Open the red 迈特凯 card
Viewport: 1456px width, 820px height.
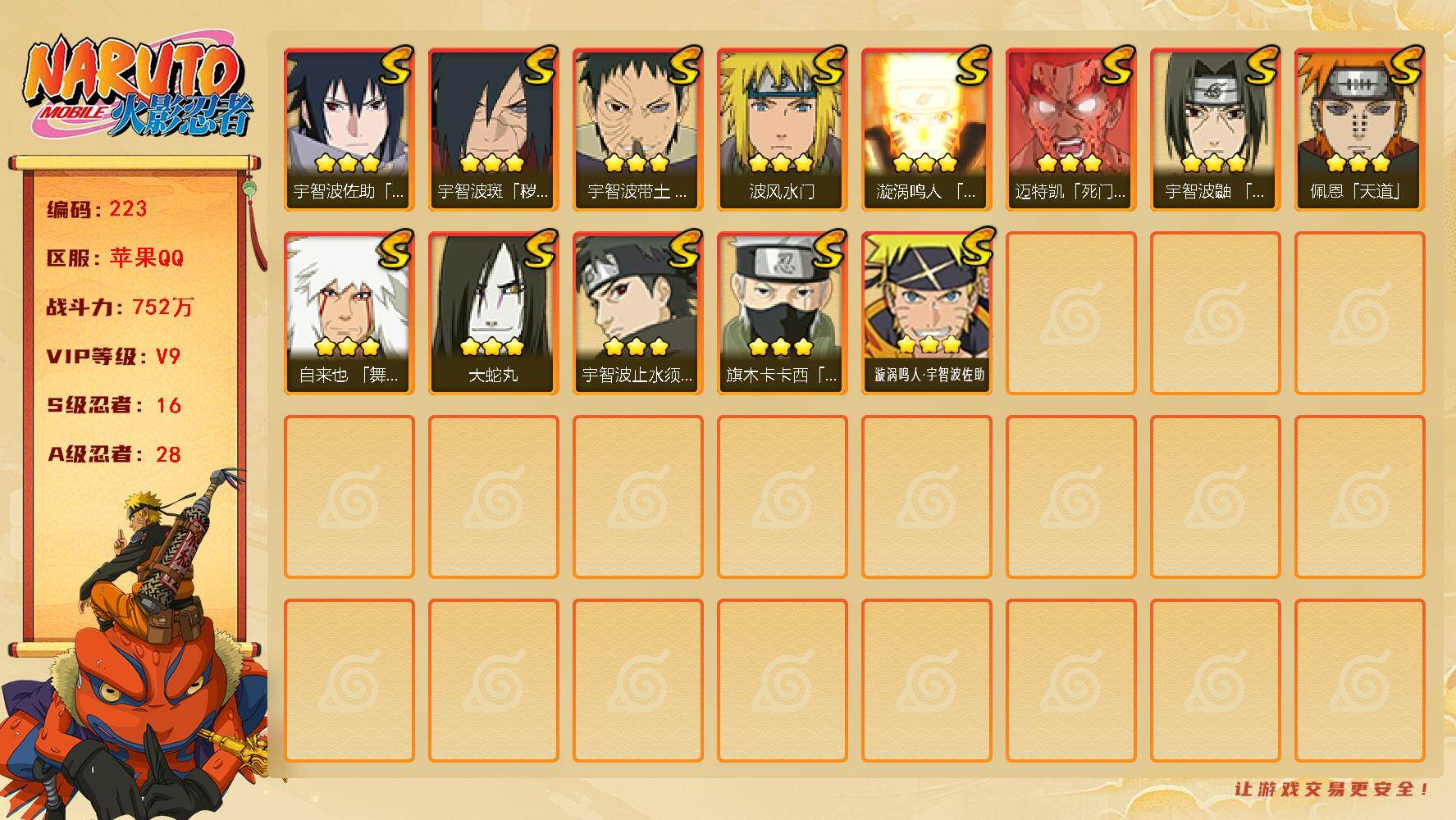coord(1070,130)
